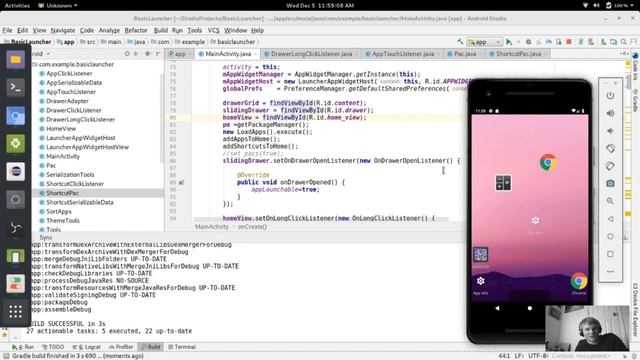
Task: Open the Logcat tool window tab
Action: 87,347
